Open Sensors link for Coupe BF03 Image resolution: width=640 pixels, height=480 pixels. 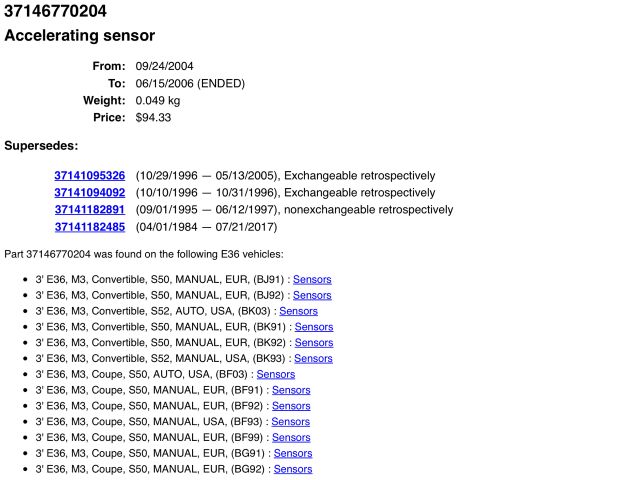(276, 374)
